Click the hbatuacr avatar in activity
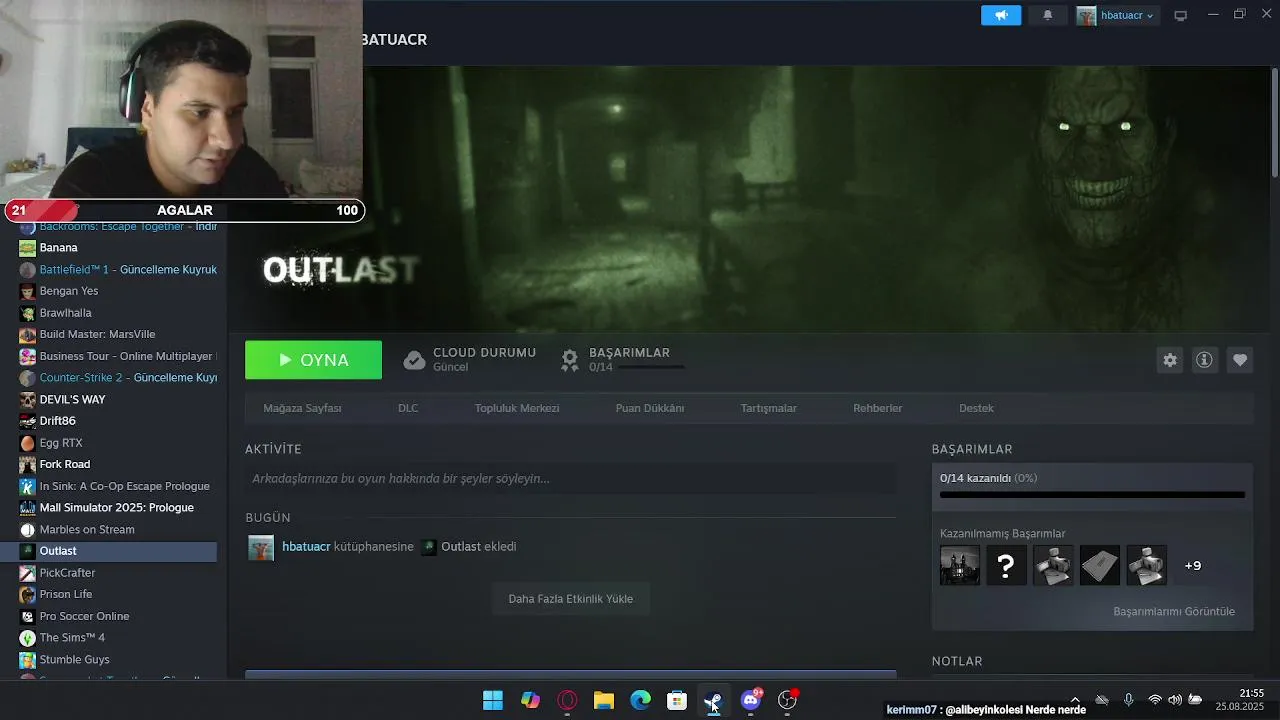 [x=261, y=547]
